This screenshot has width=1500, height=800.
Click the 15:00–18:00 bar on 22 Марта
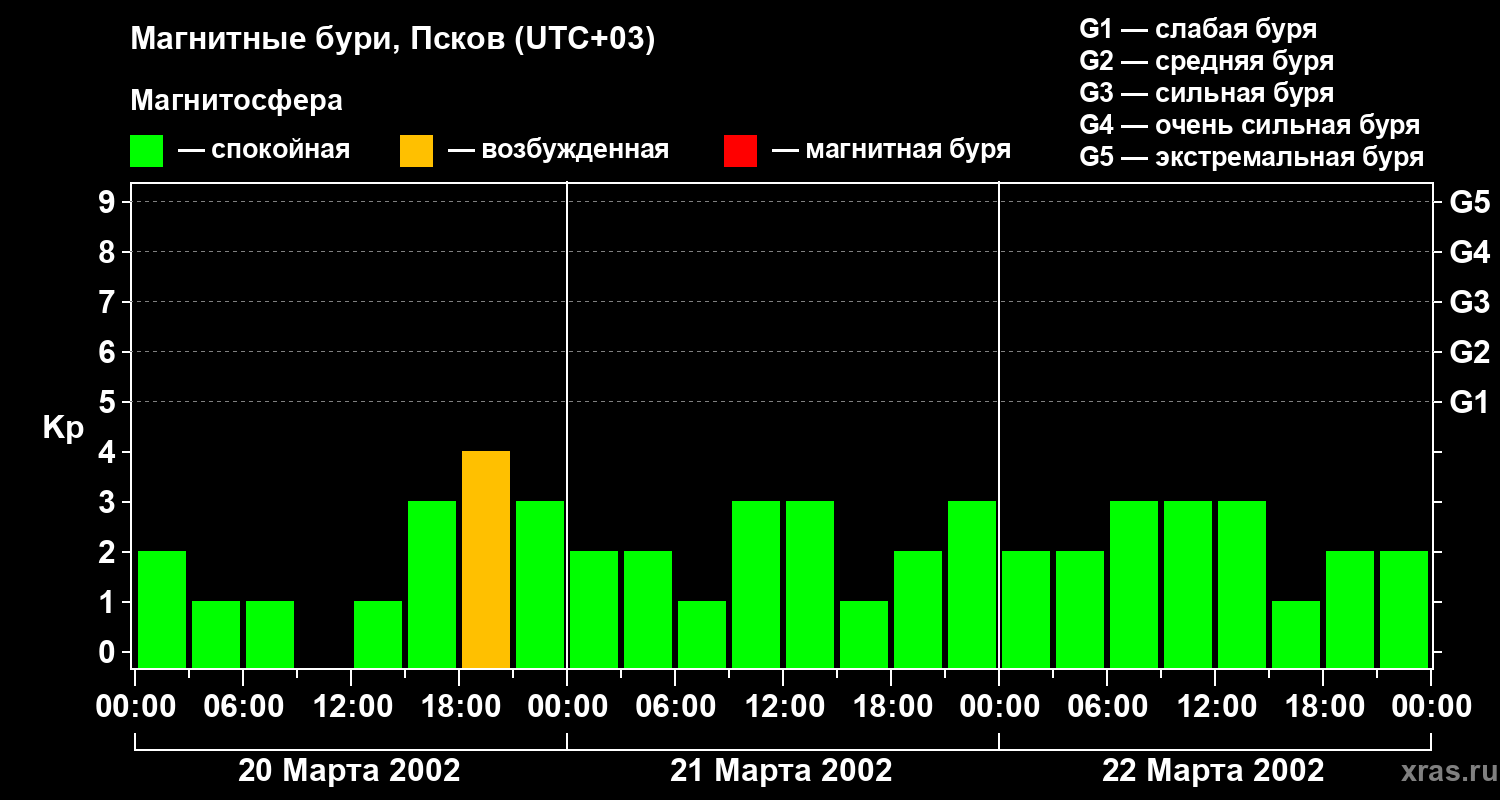click(x=1296, y=634)
